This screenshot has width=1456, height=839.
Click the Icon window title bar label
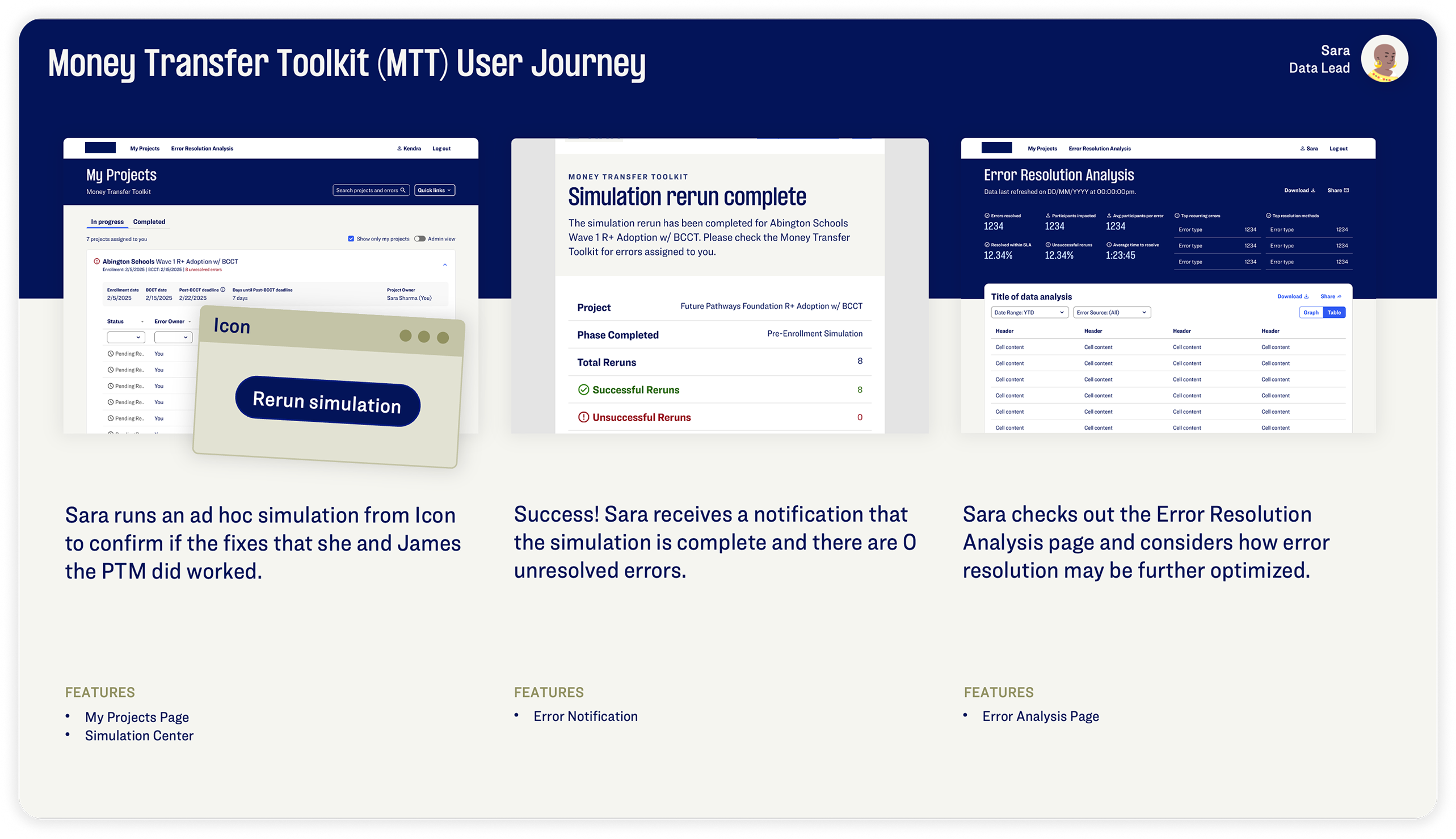(232, 326)
